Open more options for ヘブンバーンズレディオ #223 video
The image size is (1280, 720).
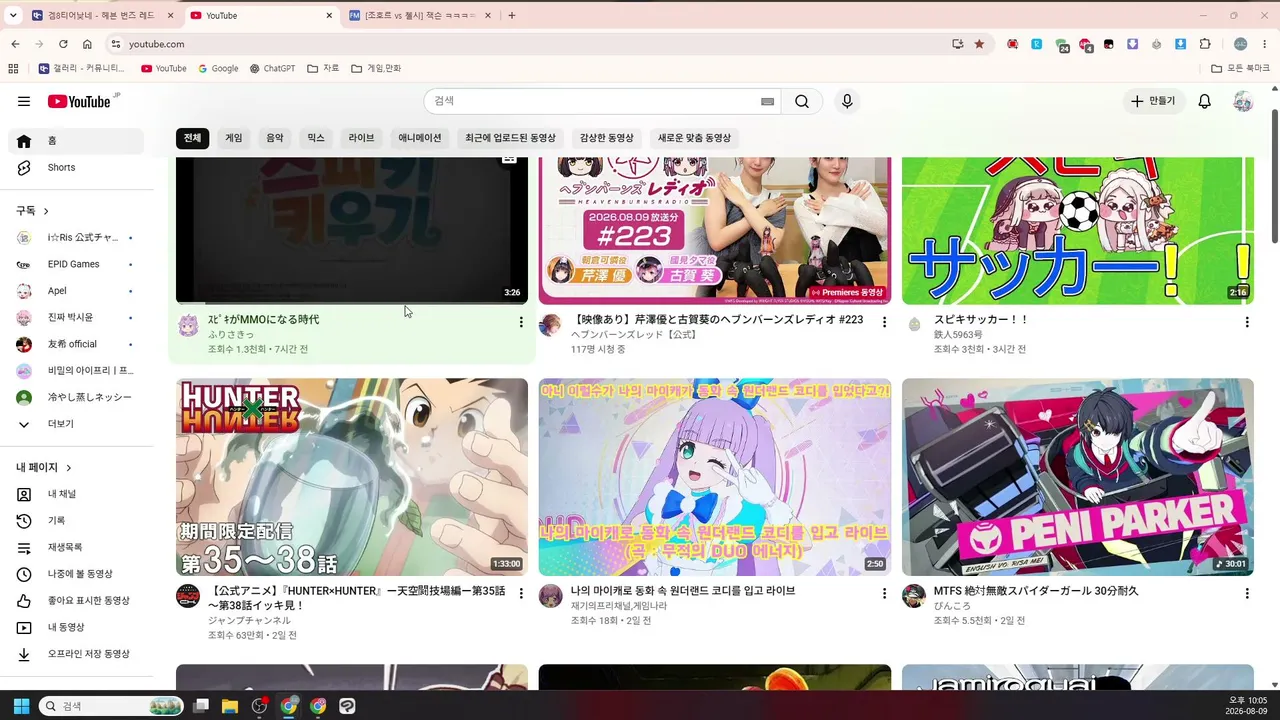pos(884,322)
